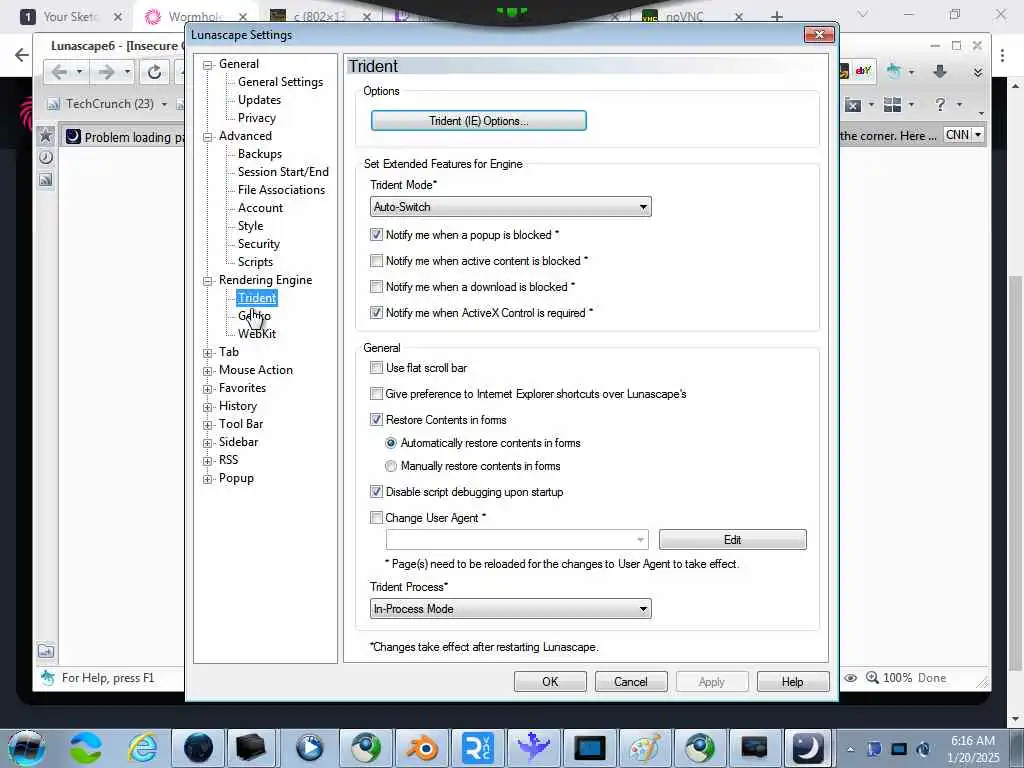Select Gecko rendering engine in tree
The image size is (1024, 768).
pyautogui.click(x=254, y=315)
